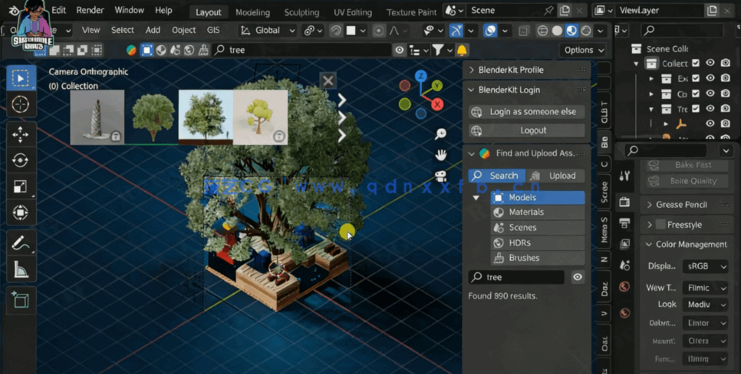This screenshot has width=741, height=374.
Task: Click the red X axis gizmo ball
Action: point(437,104)
